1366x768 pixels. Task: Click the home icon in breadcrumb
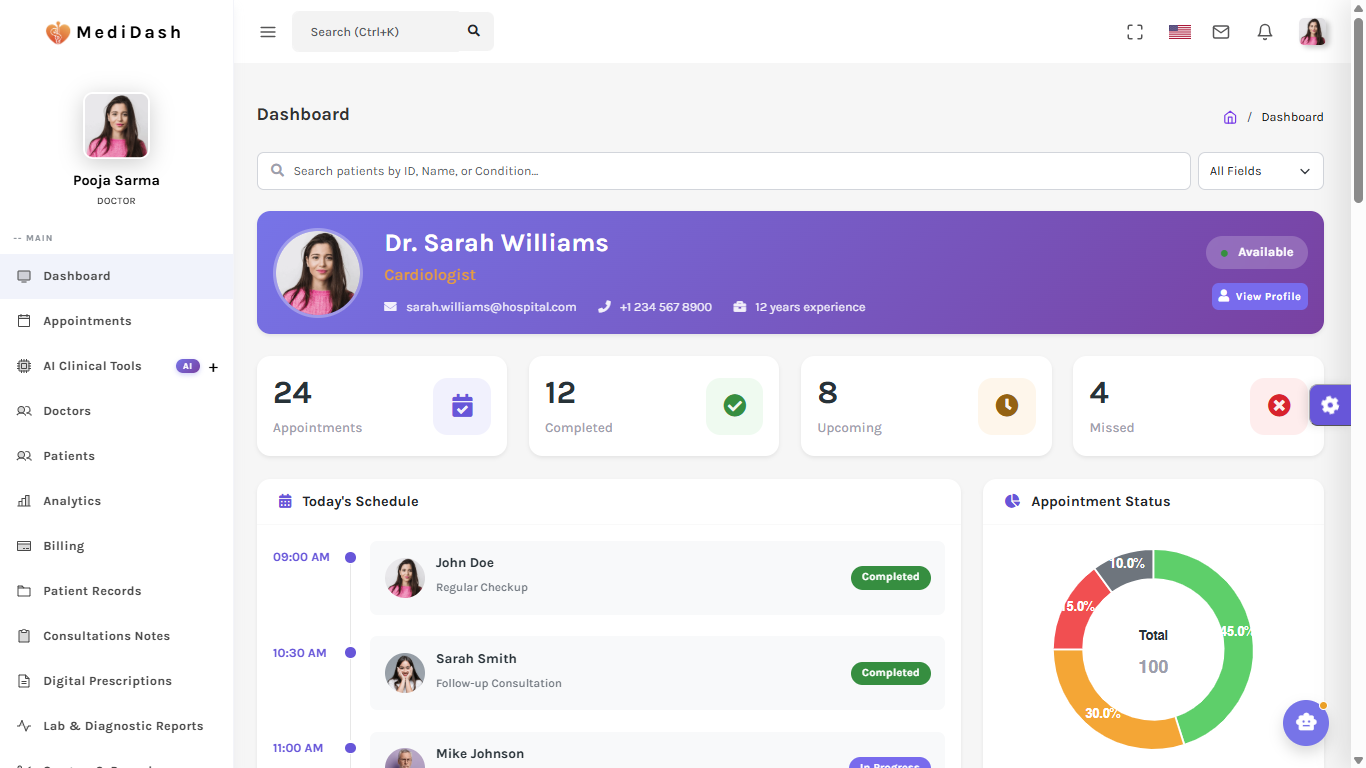(x=1230, y=117)
